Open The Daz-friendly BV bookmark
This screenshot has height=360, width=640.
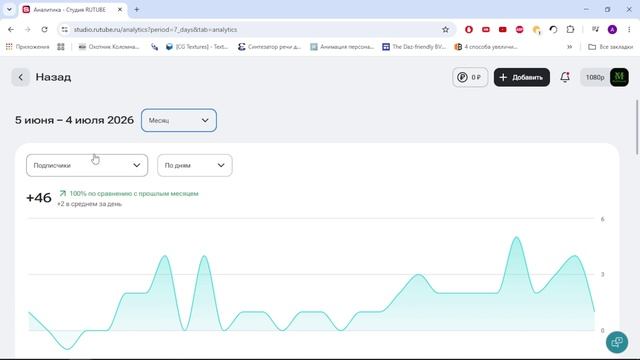tap(414, 47)
